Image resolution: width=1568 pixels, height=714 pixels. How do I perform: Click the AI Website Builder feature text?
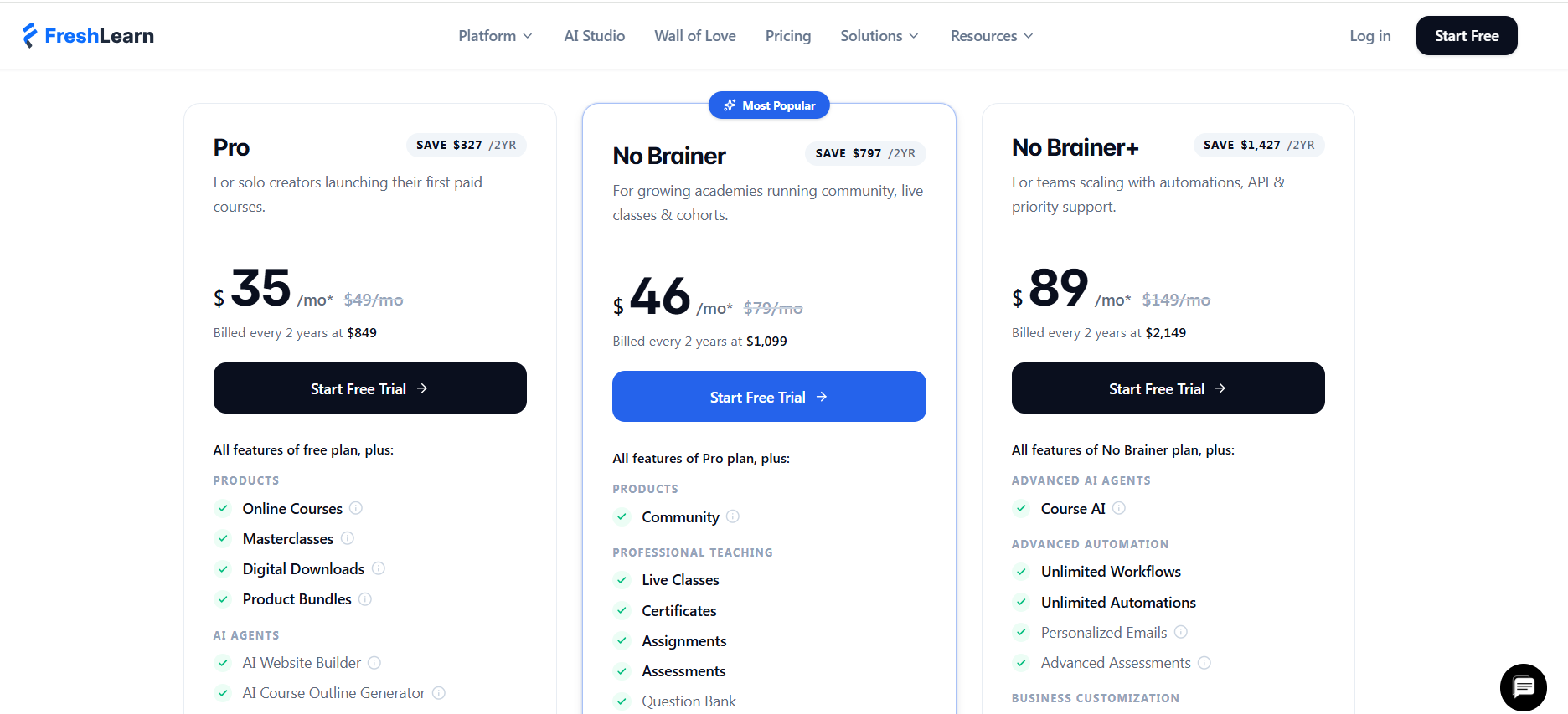click(302, 663)
